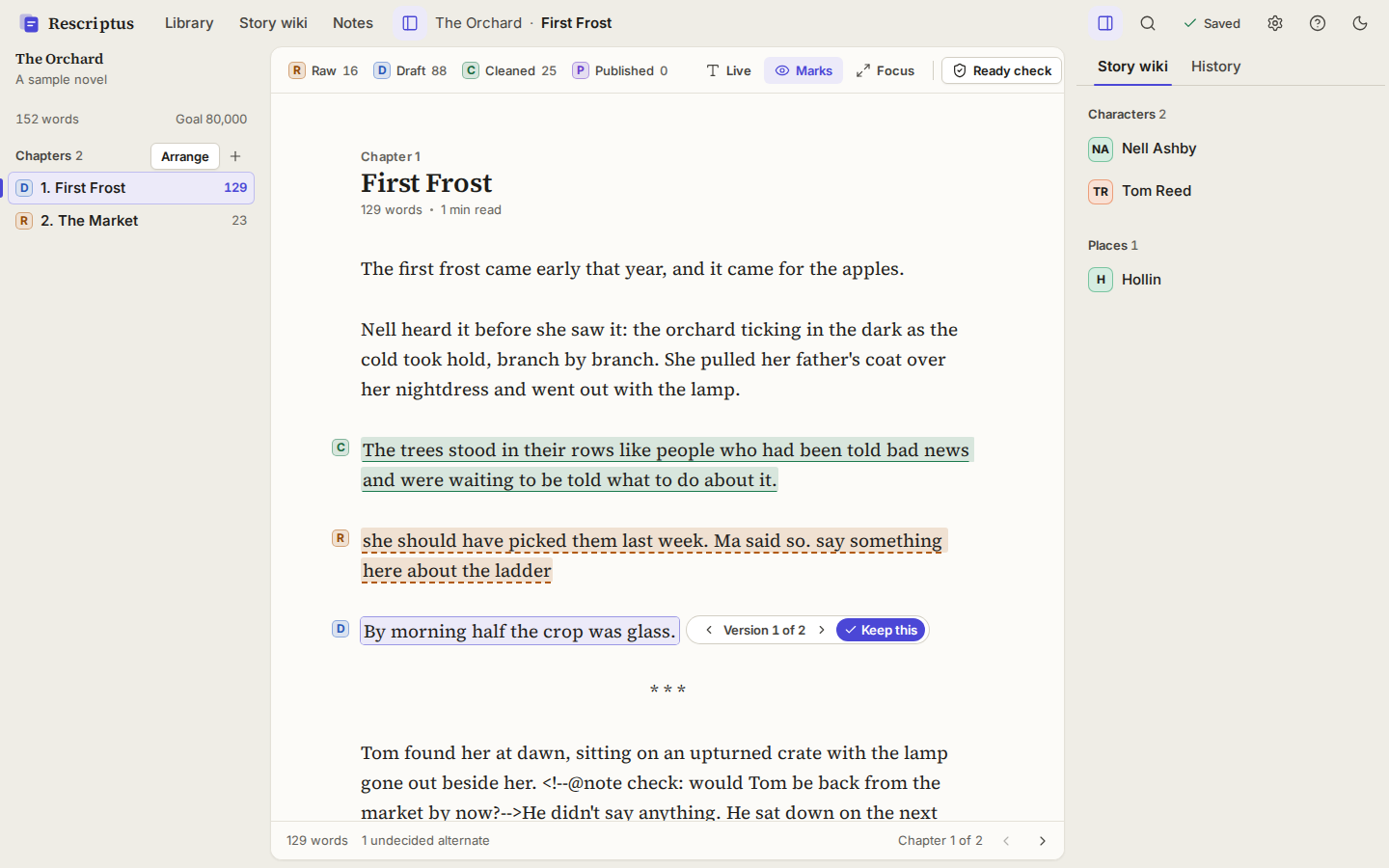Filter by Raw status count
The height and width of the screenshot is (868, 1389).
click(323, 70)
